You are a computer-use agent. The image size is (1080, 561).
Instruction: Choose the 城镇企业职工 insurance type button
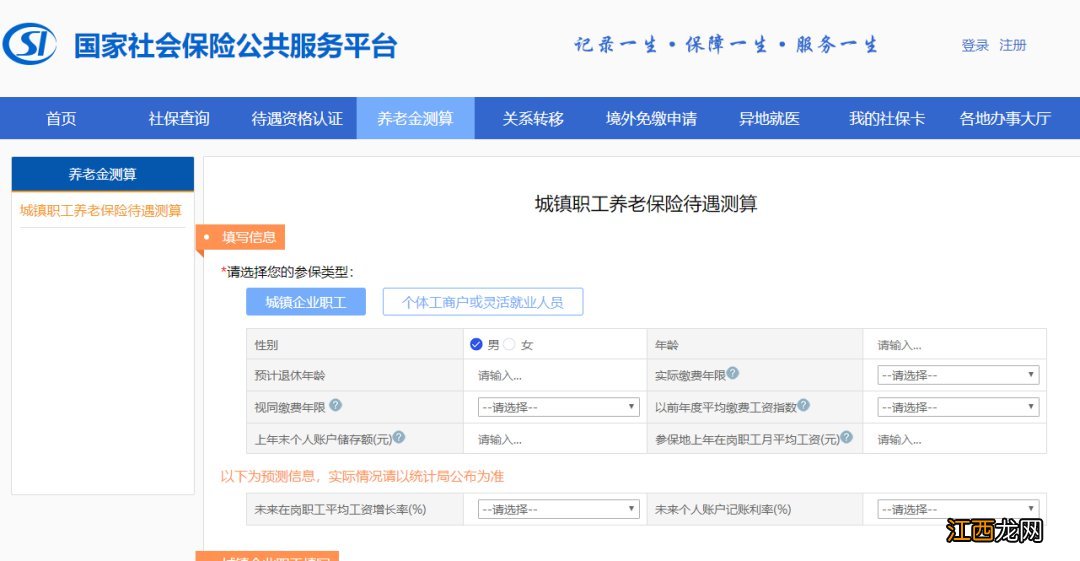tap(306, 302)
